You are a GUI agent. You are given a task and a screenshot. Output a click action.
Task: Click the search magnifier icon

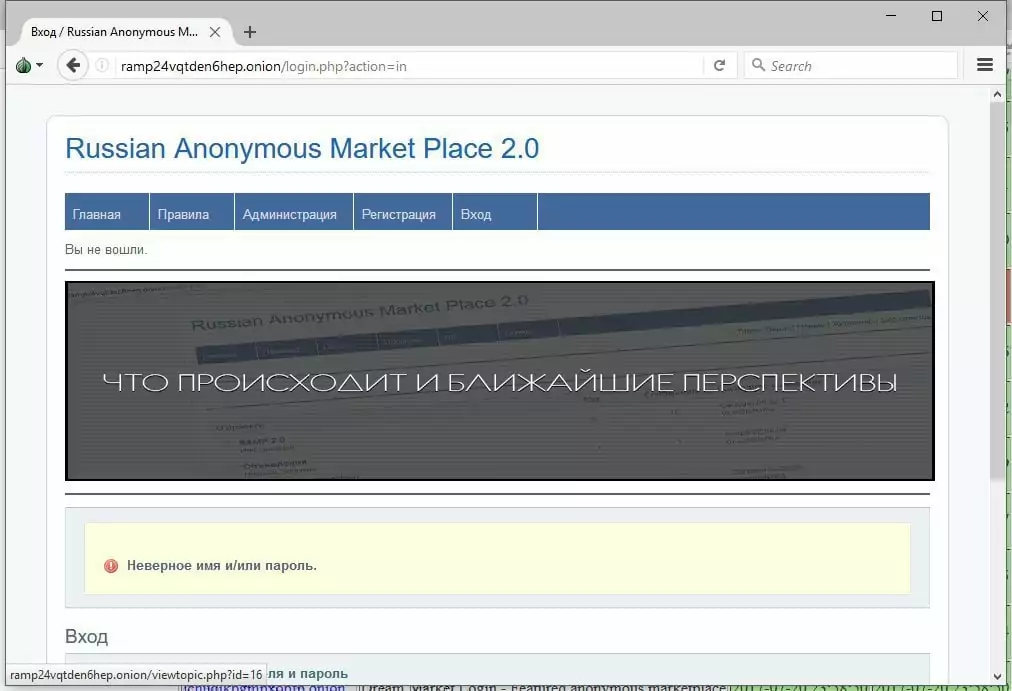758,65
